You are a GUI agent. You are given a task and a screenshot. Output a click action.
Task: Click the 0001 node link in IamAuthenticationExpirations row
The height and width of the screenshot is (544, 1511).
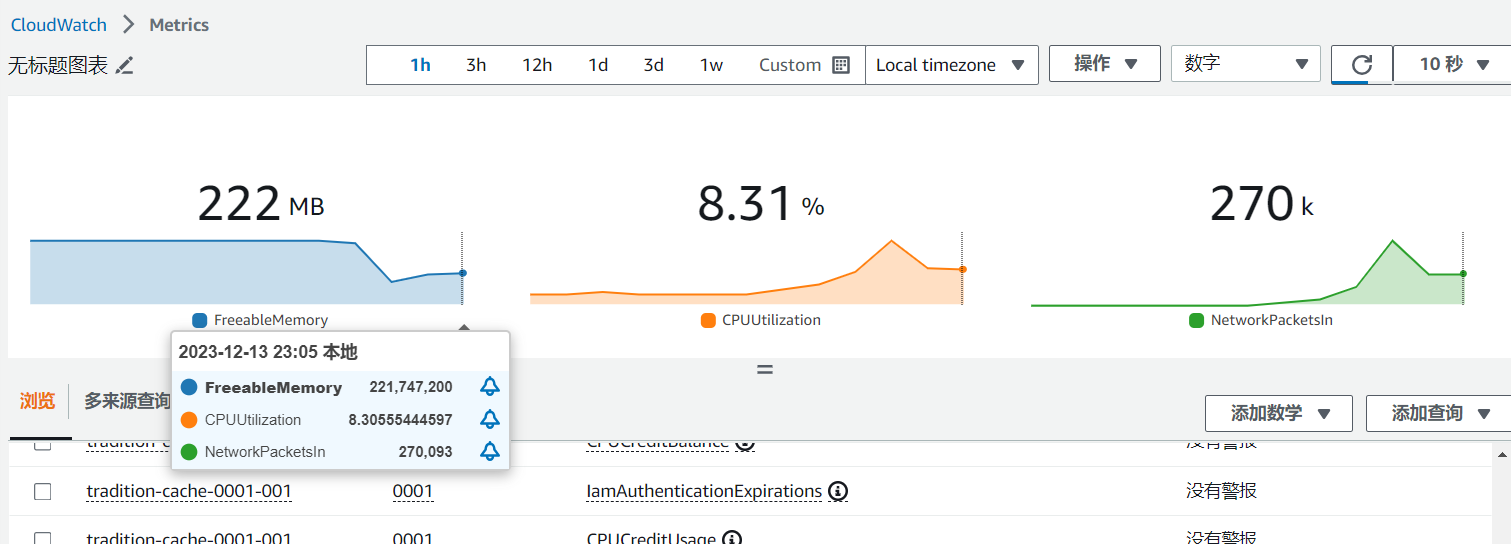(x=412, y=491)
